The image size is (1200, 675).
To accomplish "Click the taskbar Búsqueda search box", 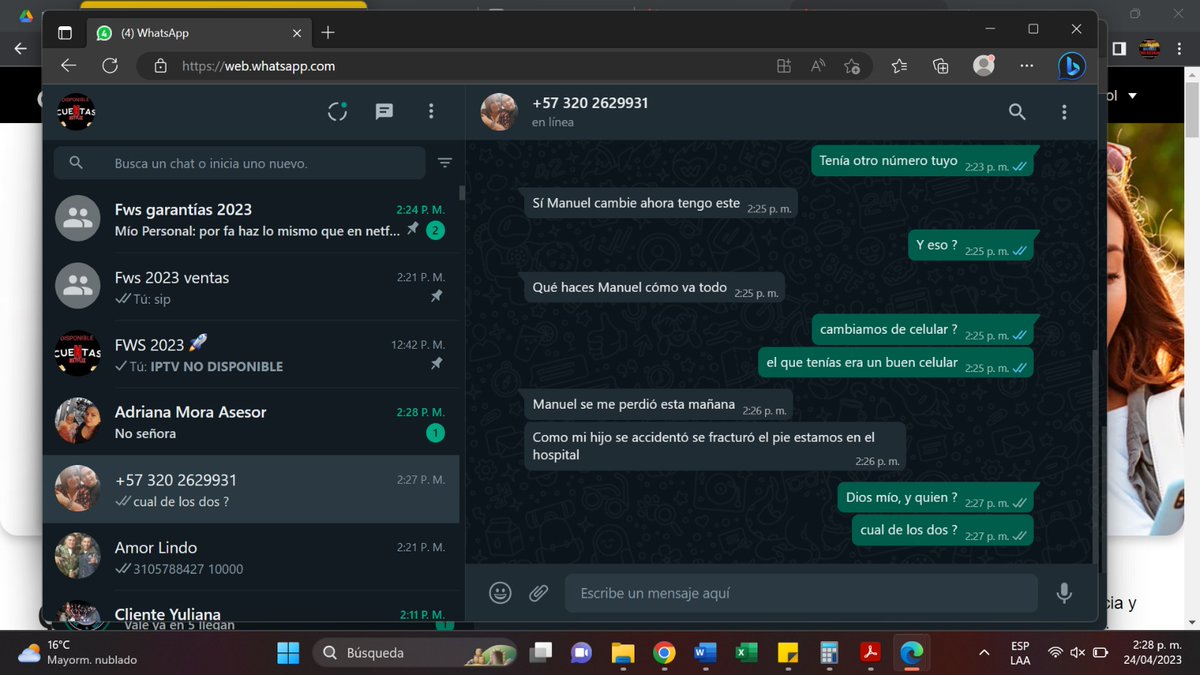I will (x=415, y=653).
